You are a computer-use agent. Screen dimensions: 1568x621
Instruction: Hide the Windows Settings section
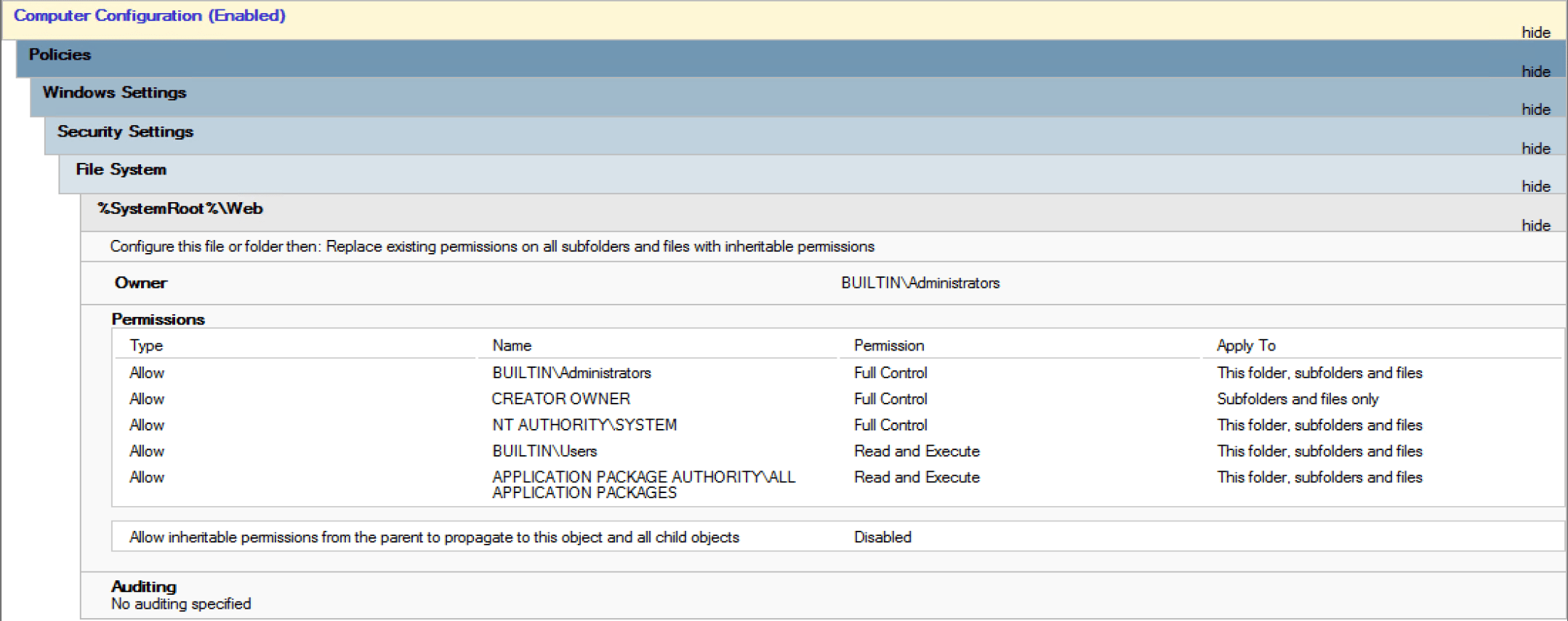1535,109
